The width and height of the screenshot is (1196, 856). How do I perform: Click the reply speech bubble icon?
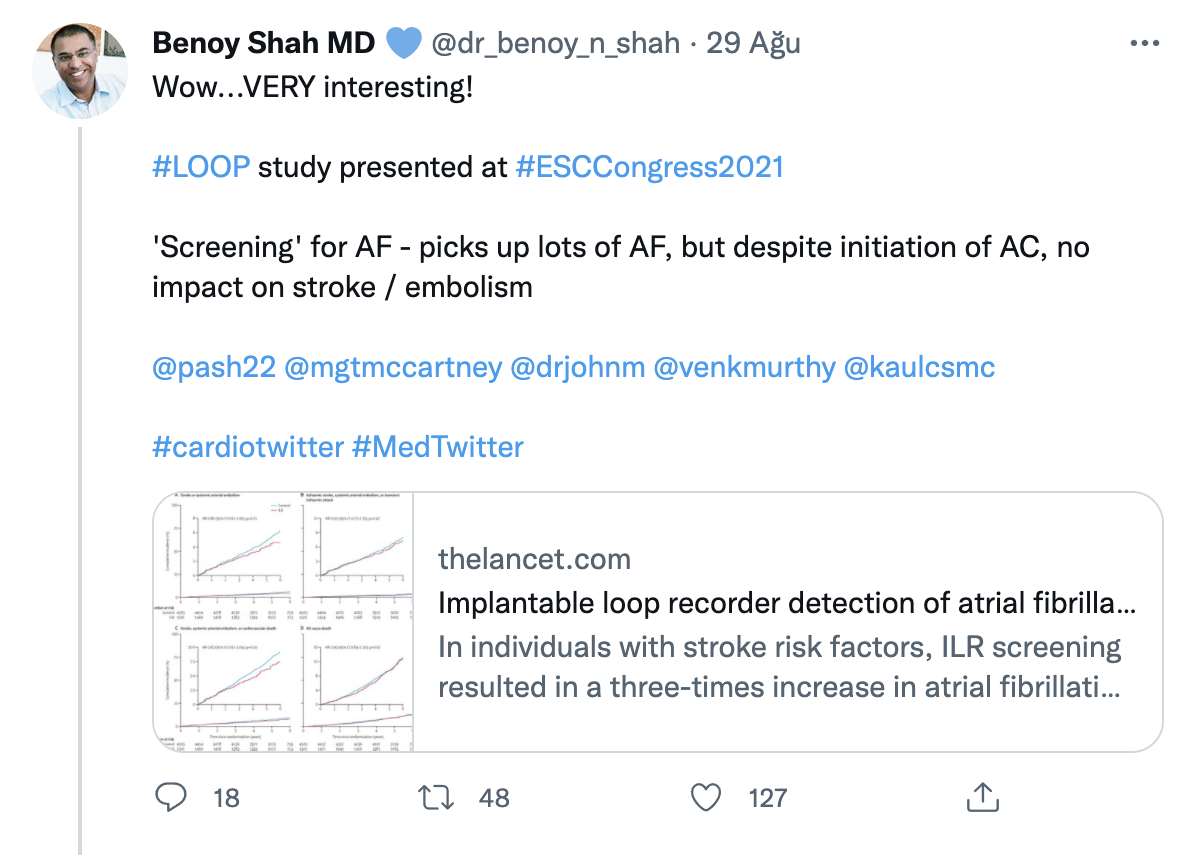pos(173,797)
